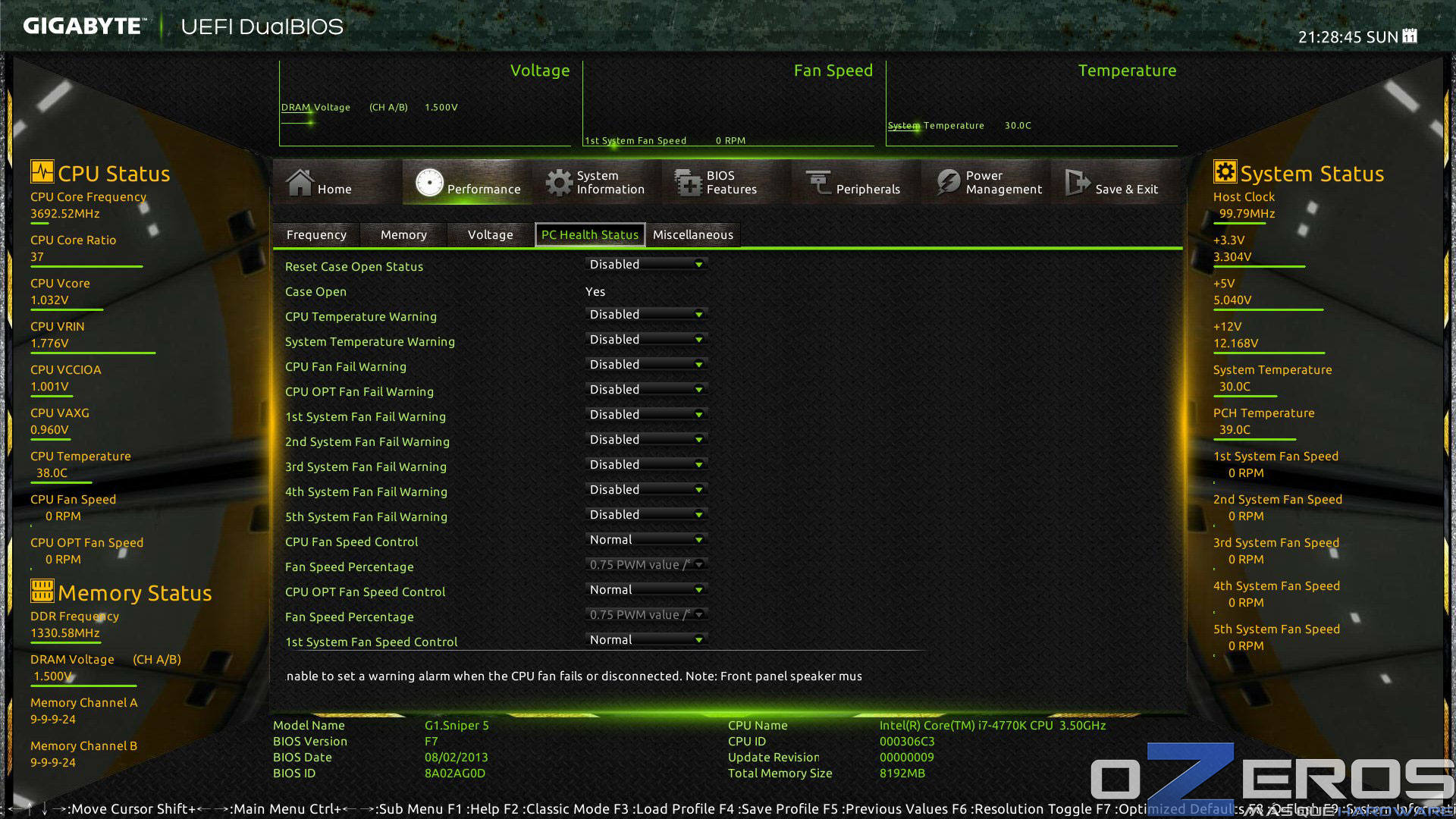Click the CPU Temperature 38.0C reading
The height and width of the screenshot is (819, 1456).
coord(52,473)
